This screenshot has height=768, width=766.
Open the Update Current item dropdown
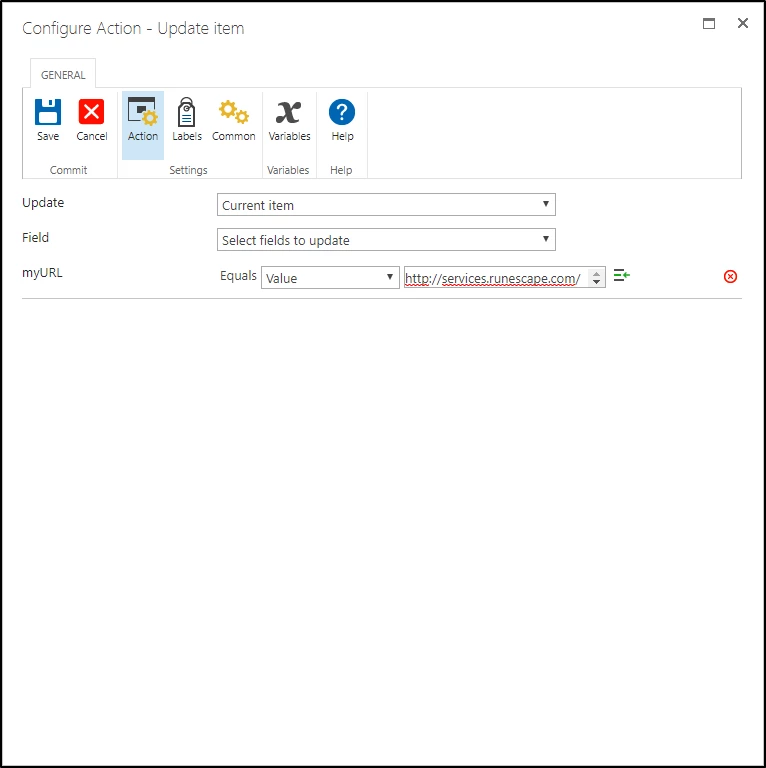pos(386,205)
